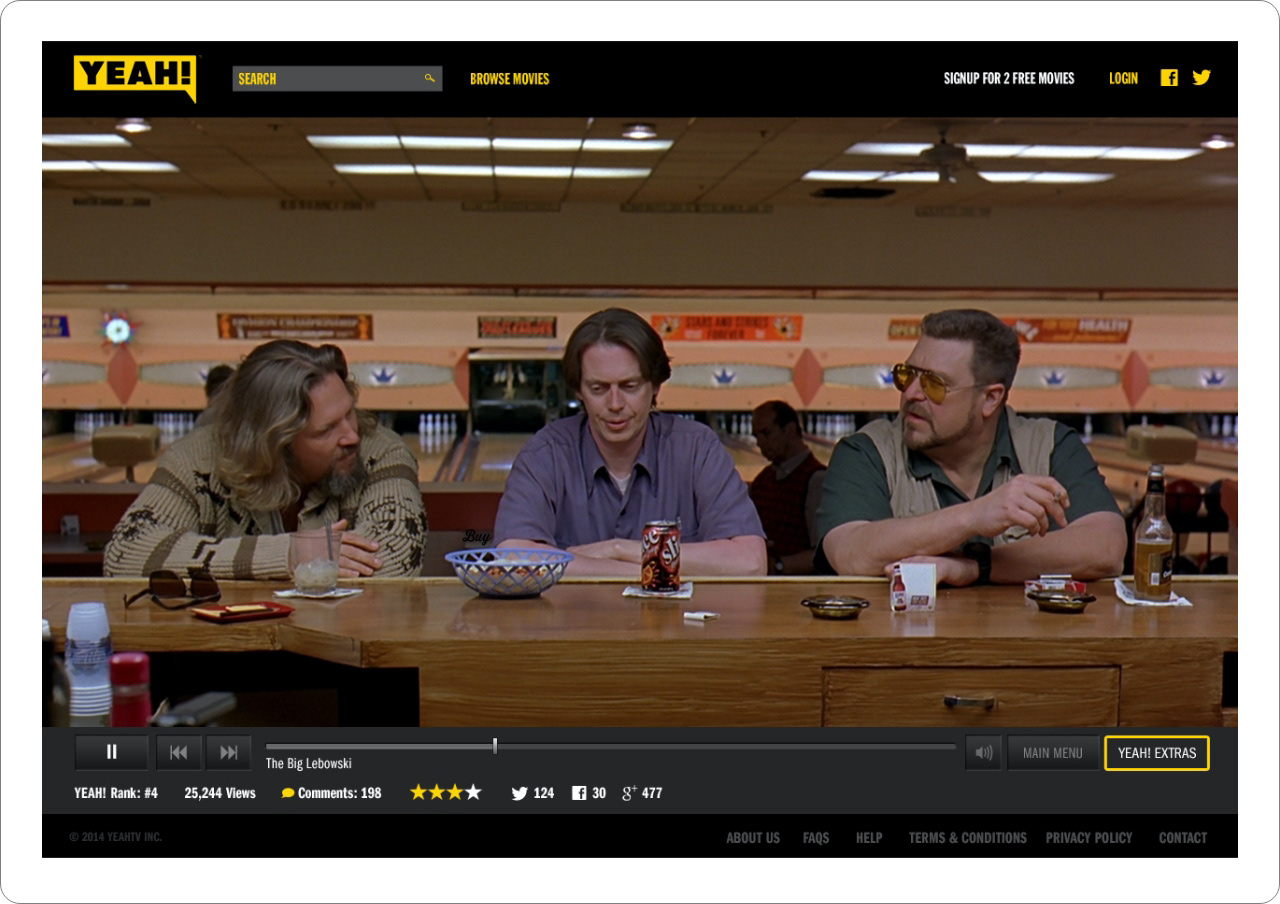Pause the movie playback
The width and height of the screenshot is (1280, 904).
[x=112, y=752]
